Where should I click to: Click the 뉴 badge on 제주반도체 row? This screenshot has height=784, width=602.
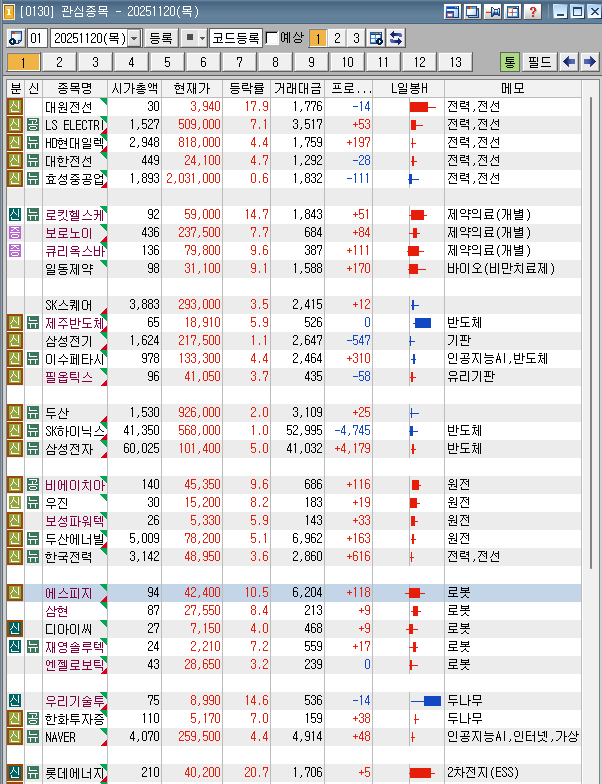pos(32,322)
